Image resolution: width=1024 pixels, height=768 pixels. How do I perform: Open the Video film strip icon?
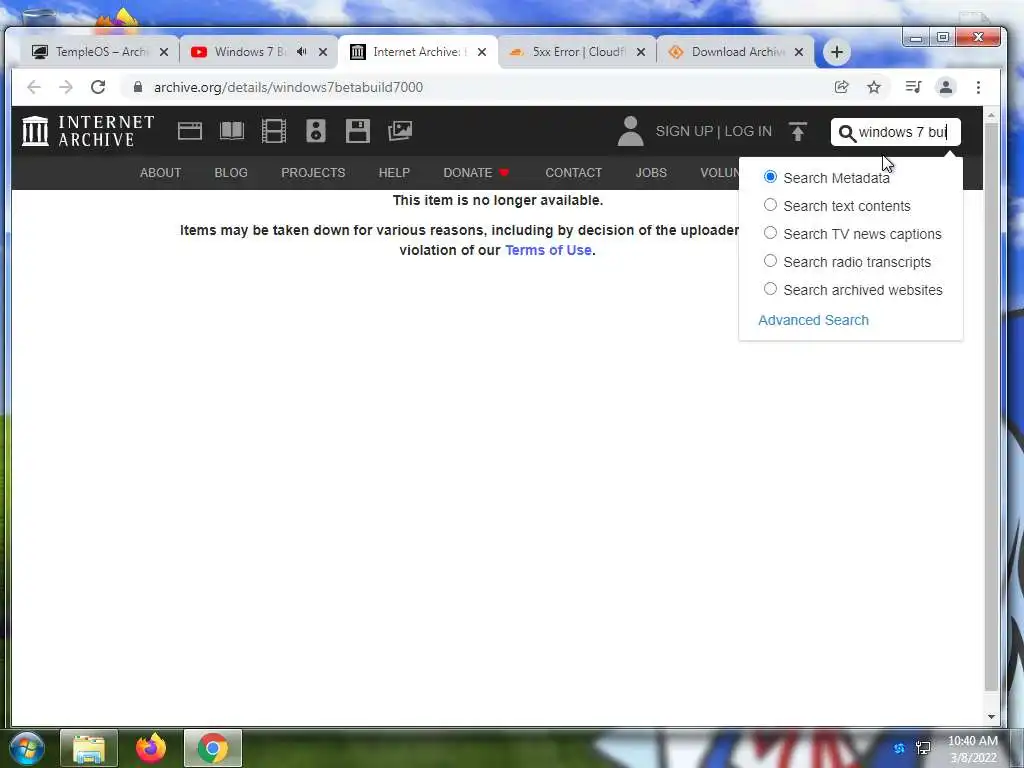coord(274,131)
